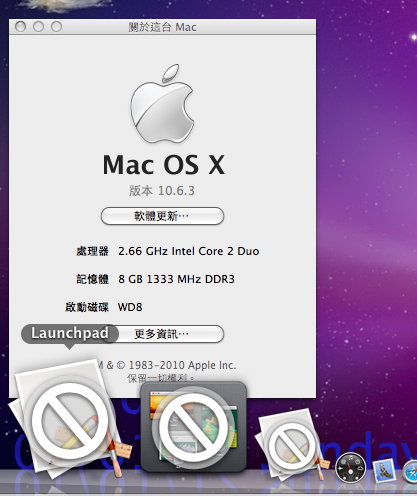Click the 更多資訊… button
The width and height of the screenshot is (417, 496).
(x=162, y=334)
